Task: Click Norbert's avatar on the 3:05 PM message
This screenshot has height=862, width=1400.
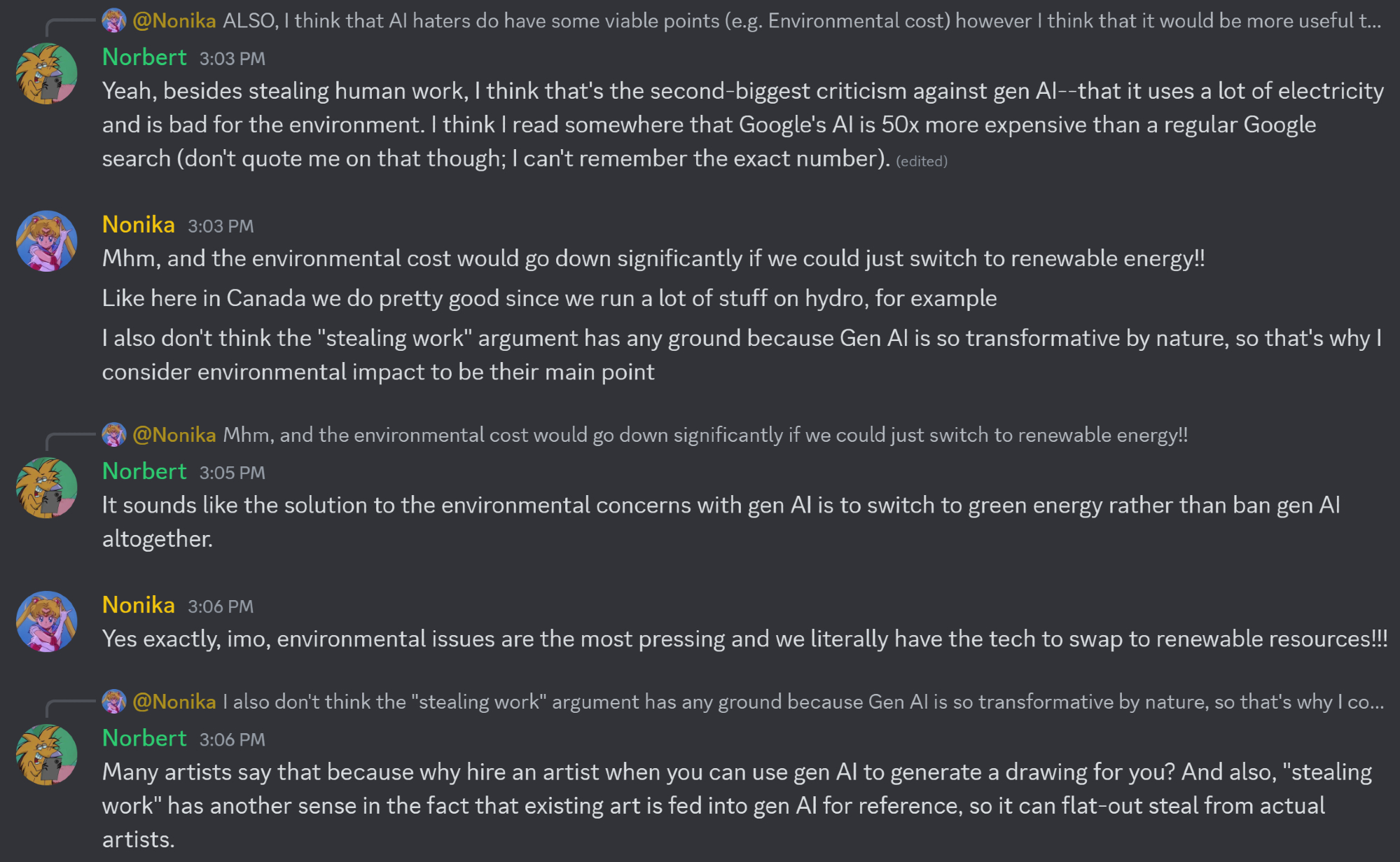Action: 47,488
